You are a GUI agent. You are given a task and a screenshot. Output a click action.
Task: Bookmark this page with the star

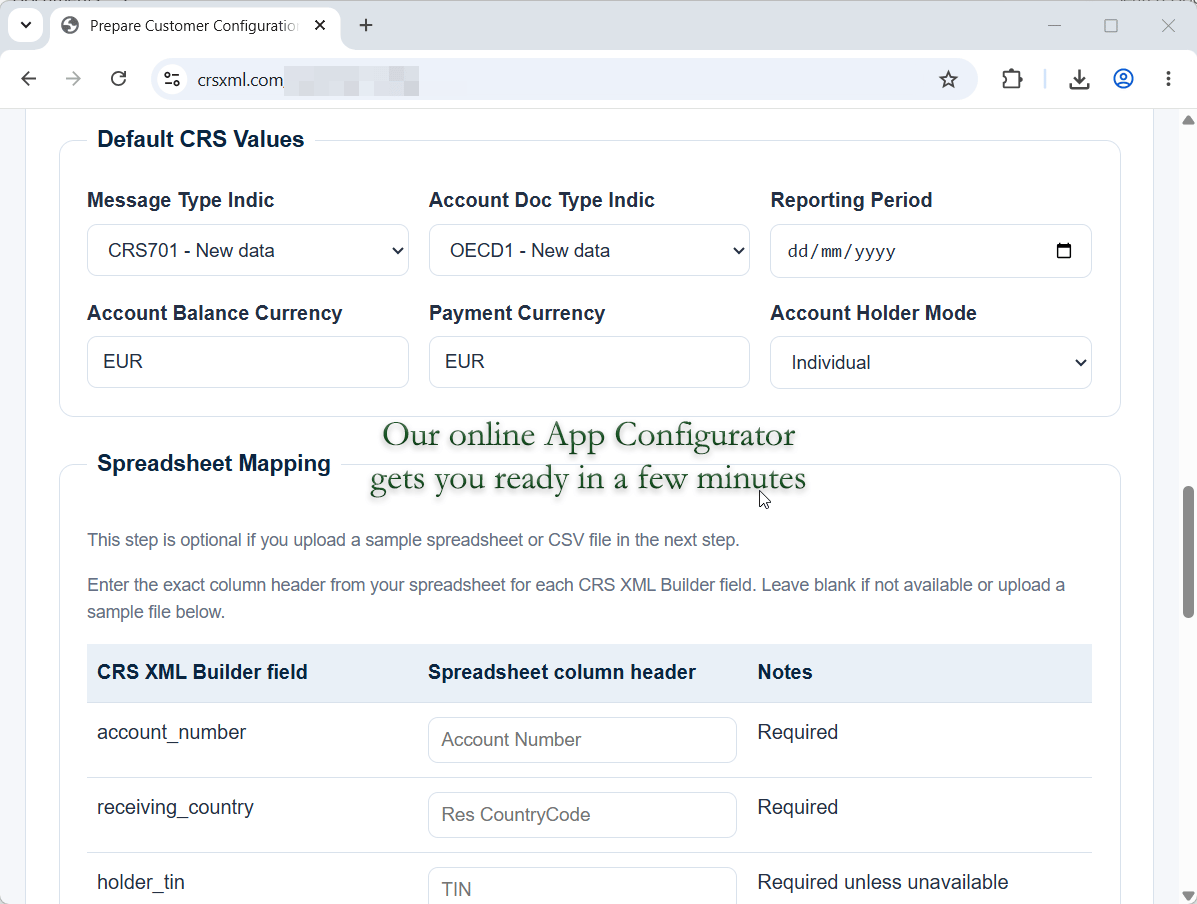pos(948,79)
